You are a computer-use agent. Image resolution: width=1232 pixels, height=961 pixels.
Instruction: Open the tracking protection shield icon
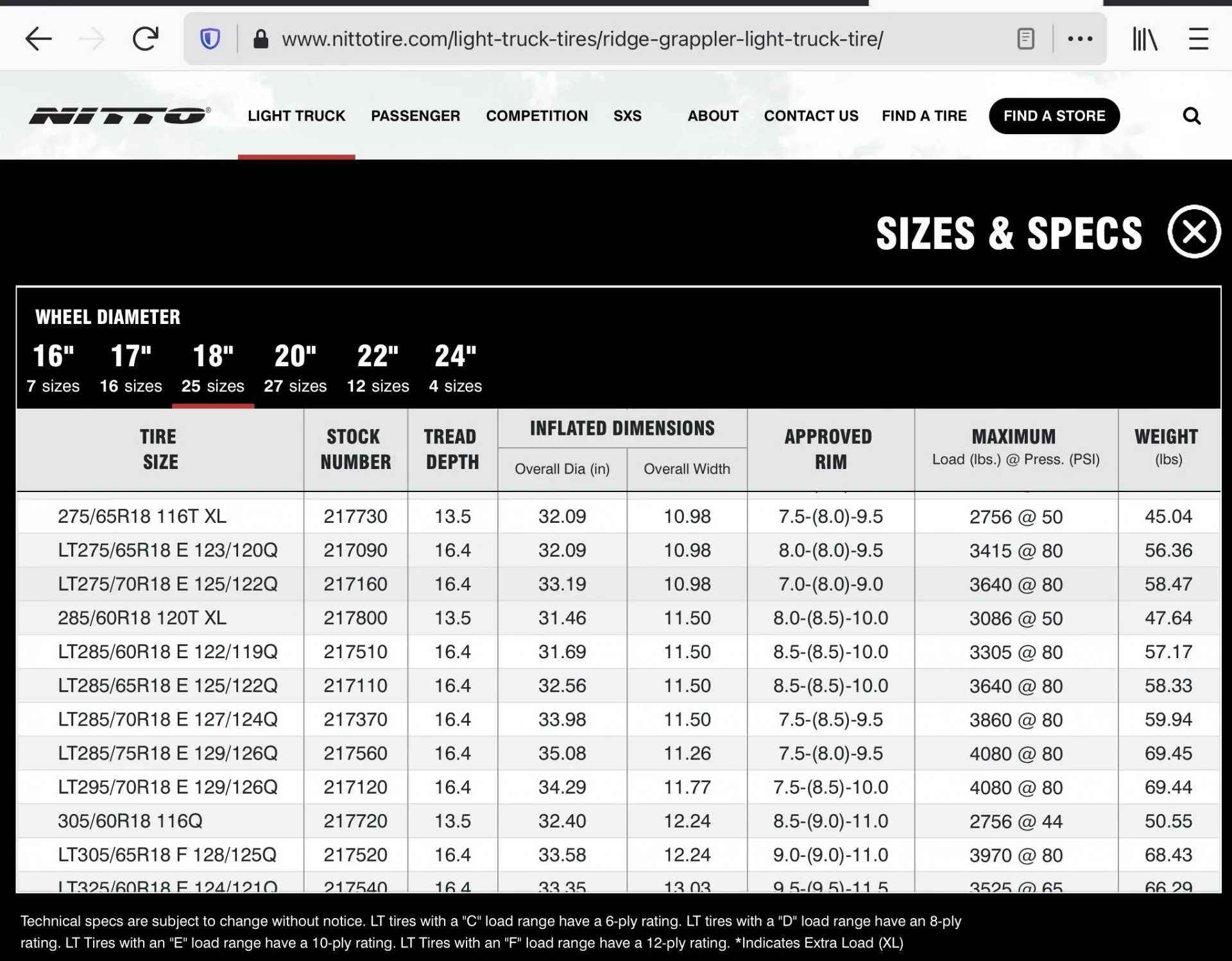(210, 39)
